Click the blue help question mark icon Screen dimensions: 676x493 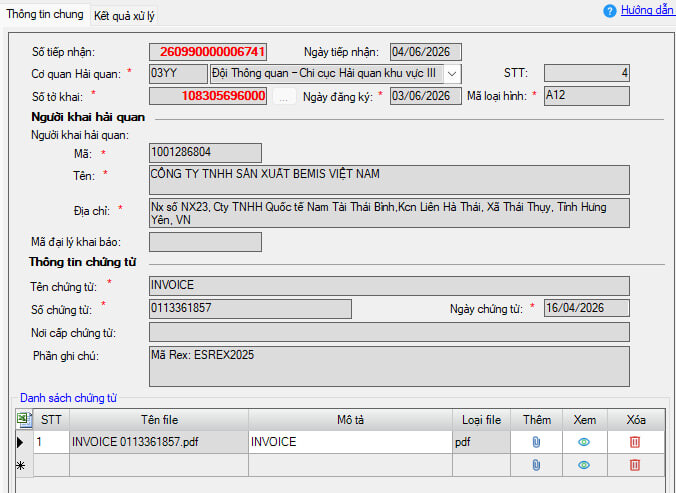click(x=610, y=11)
